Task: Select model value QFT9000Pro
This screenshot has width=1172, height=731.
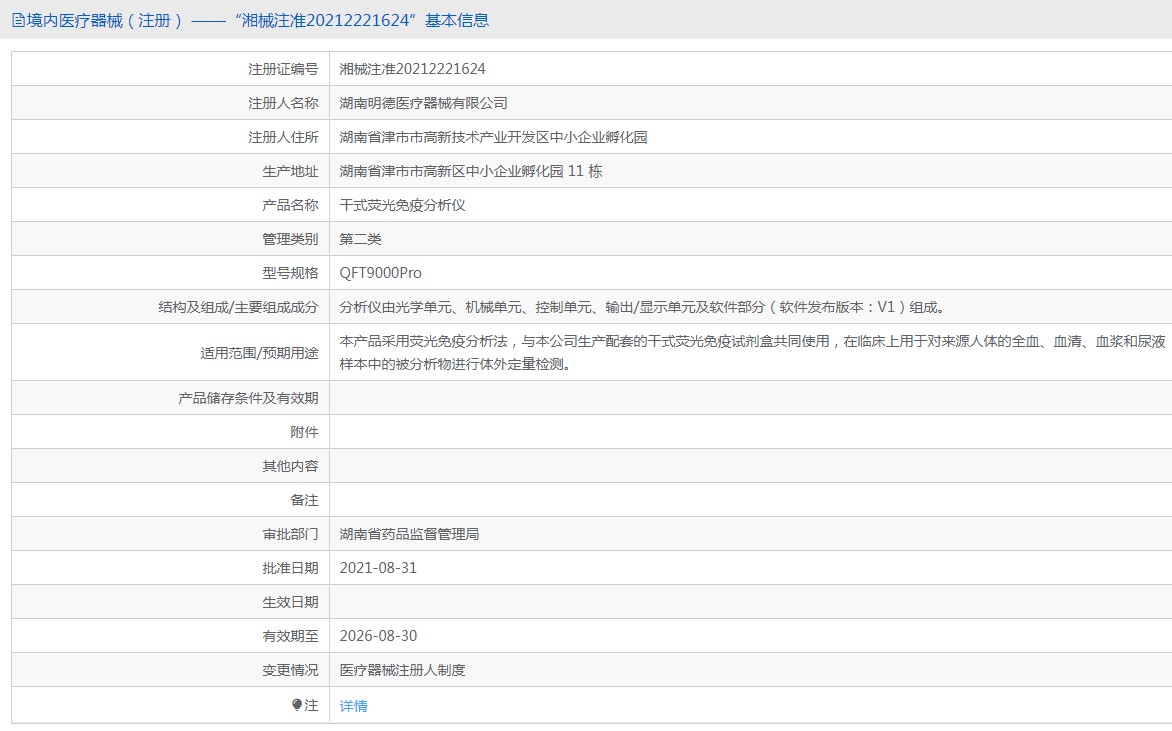Action: pyautogui.click(x=380, y=273)
